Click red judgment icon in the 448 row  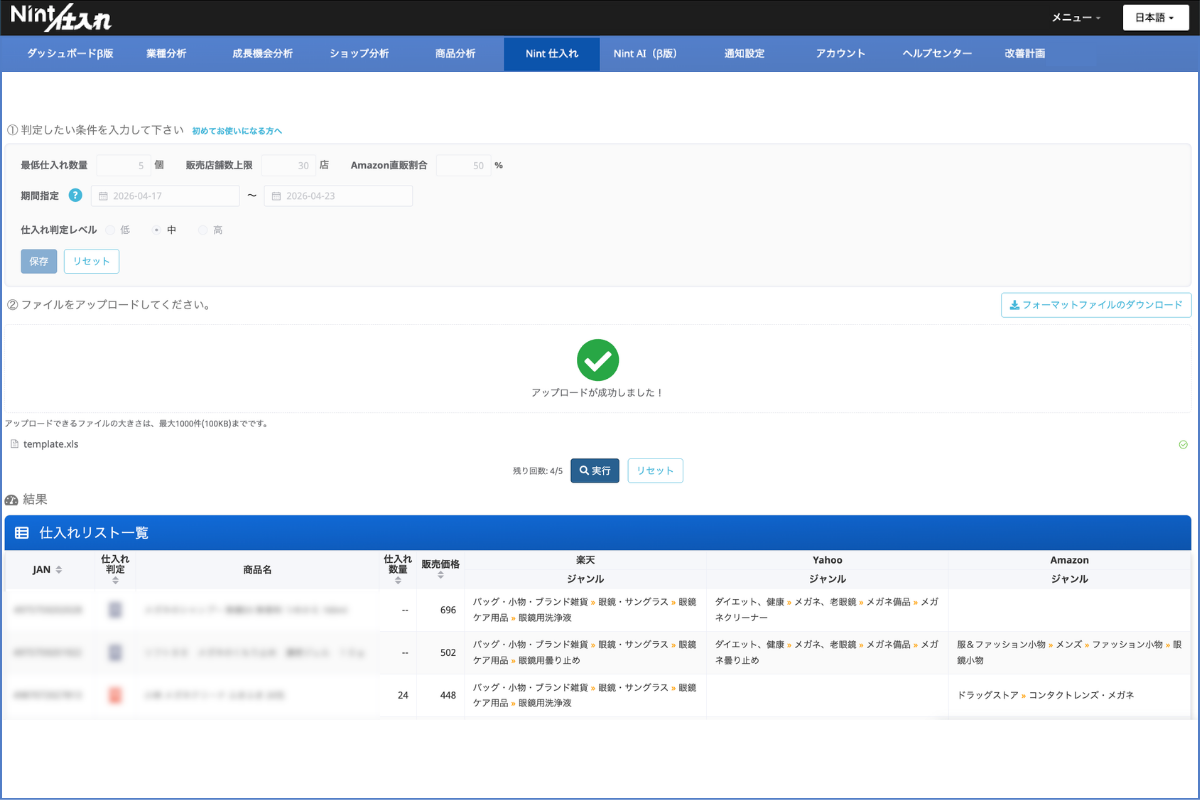pyautogui.click(x=115, y=695)
